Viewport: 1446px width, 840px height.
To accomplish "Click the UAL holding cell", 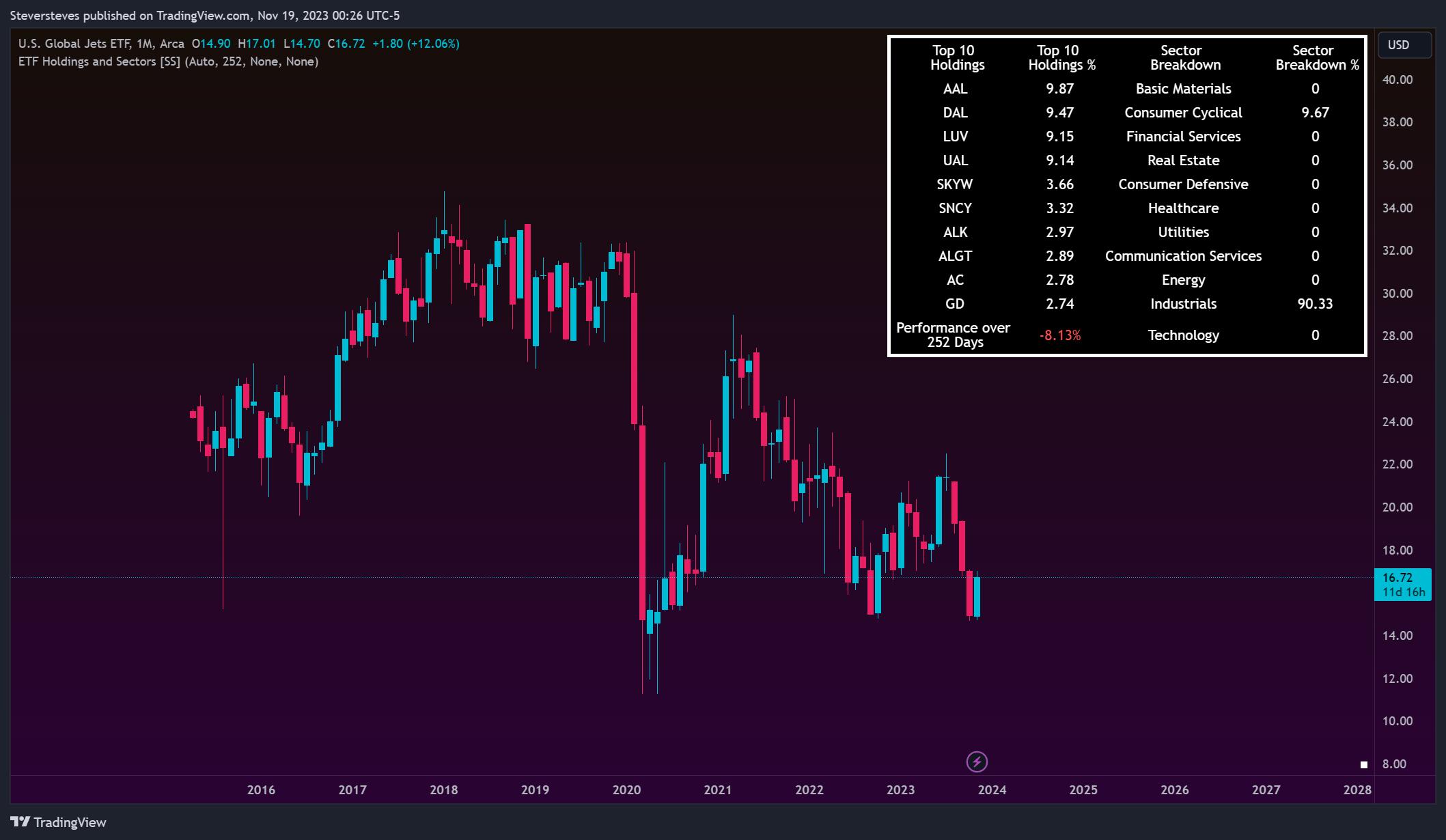I will pyautogui.click(x=955, y=160).
